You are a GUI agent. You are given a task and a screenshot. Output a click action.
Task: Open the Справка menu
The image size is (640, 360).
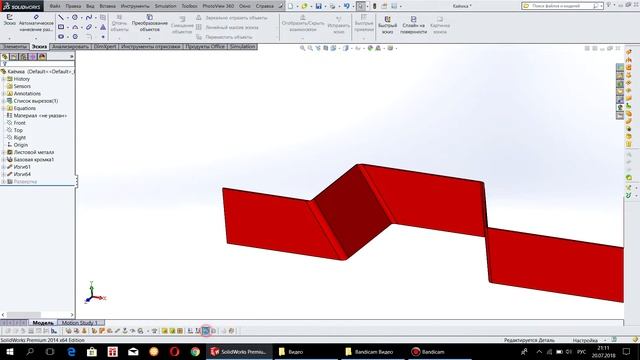[x=264, y=6]
